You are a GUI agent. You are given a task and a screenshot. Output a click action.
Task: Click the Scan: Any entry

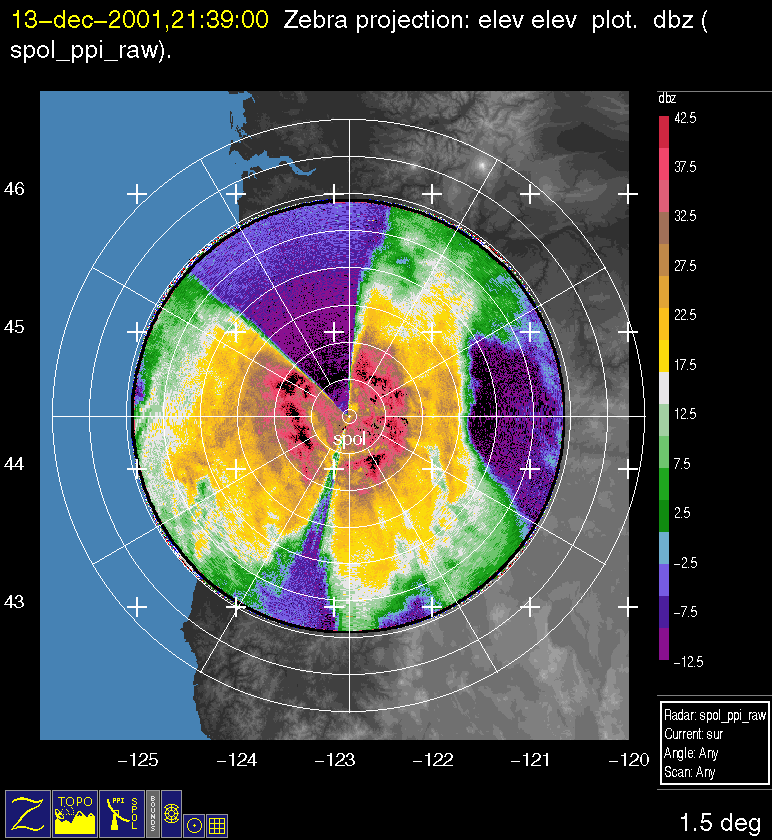point(689,772)
